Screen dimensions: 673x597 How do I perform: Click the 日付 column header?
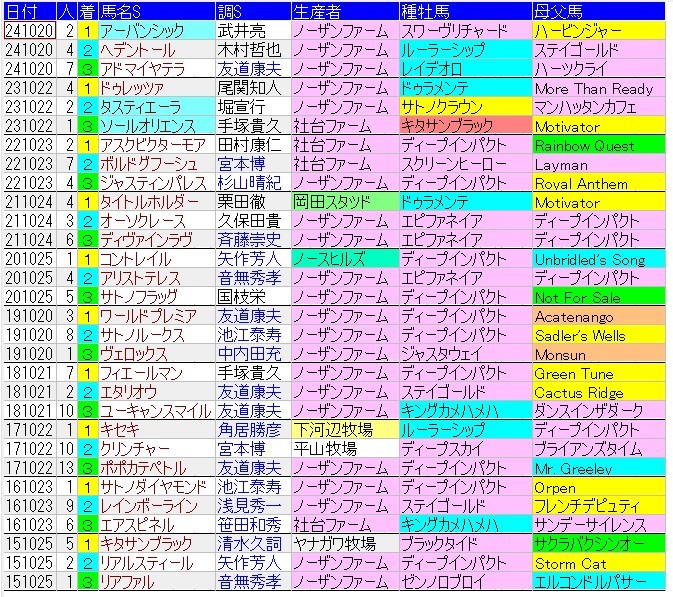[x=25, y=12]
